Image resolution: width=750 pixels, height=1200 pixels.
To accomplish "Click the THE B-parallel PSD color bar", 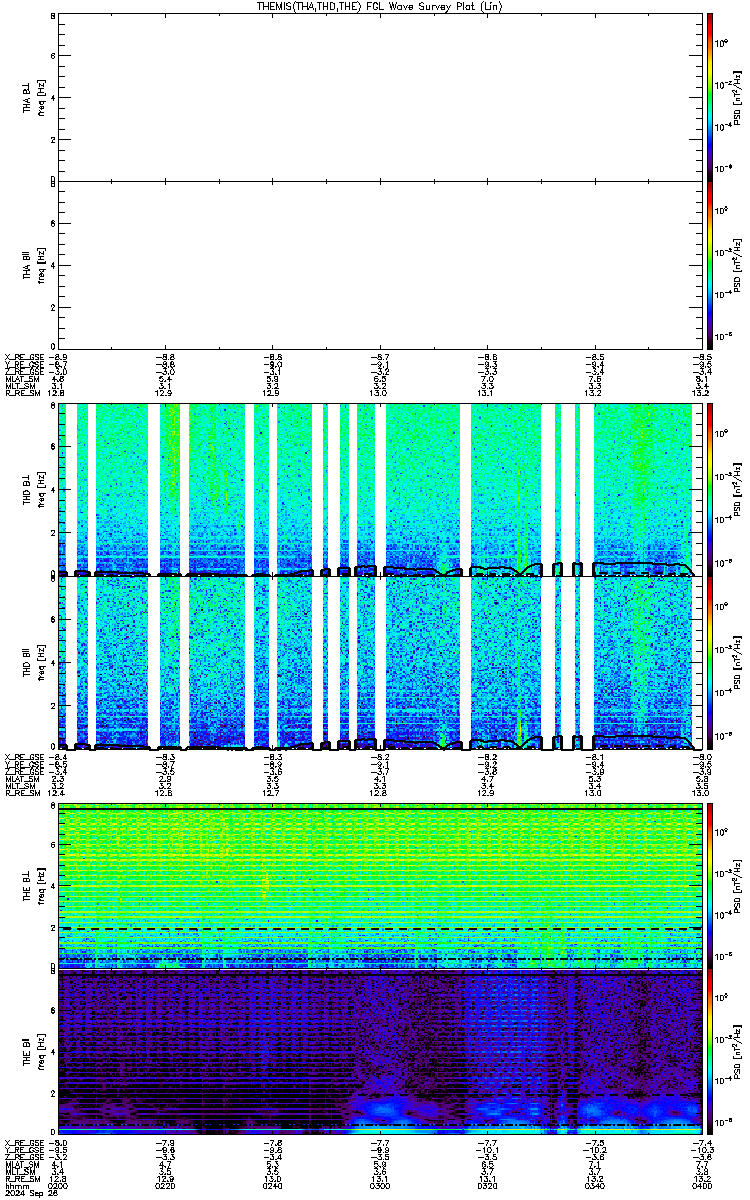I will tap(709, 1050).
